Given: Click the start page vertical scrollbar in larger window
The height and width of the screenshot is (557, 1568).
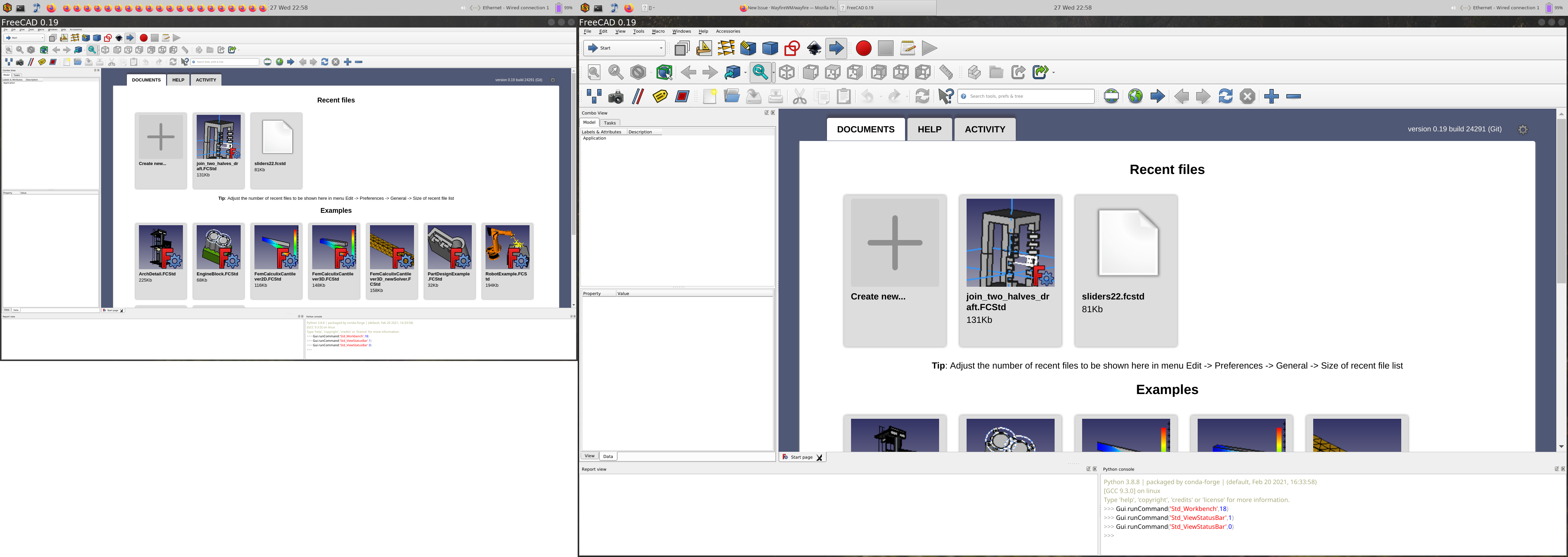Looking at the screenshot, I should (x=1561, y=201).
